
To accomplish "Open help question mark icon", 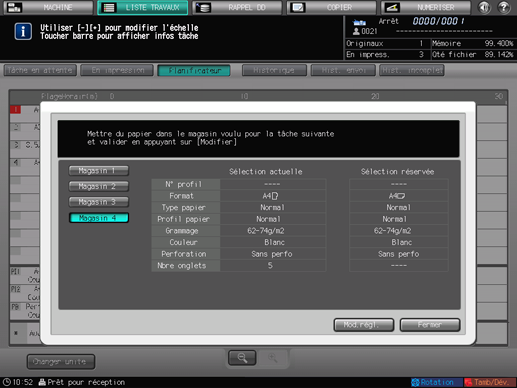I will coord(504,7).
